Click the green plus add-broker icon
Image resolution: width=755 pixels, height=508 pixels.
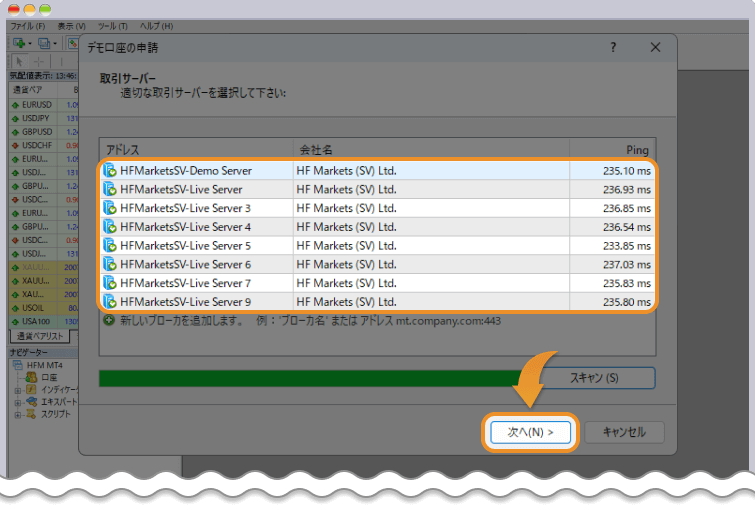coord(109,320)
